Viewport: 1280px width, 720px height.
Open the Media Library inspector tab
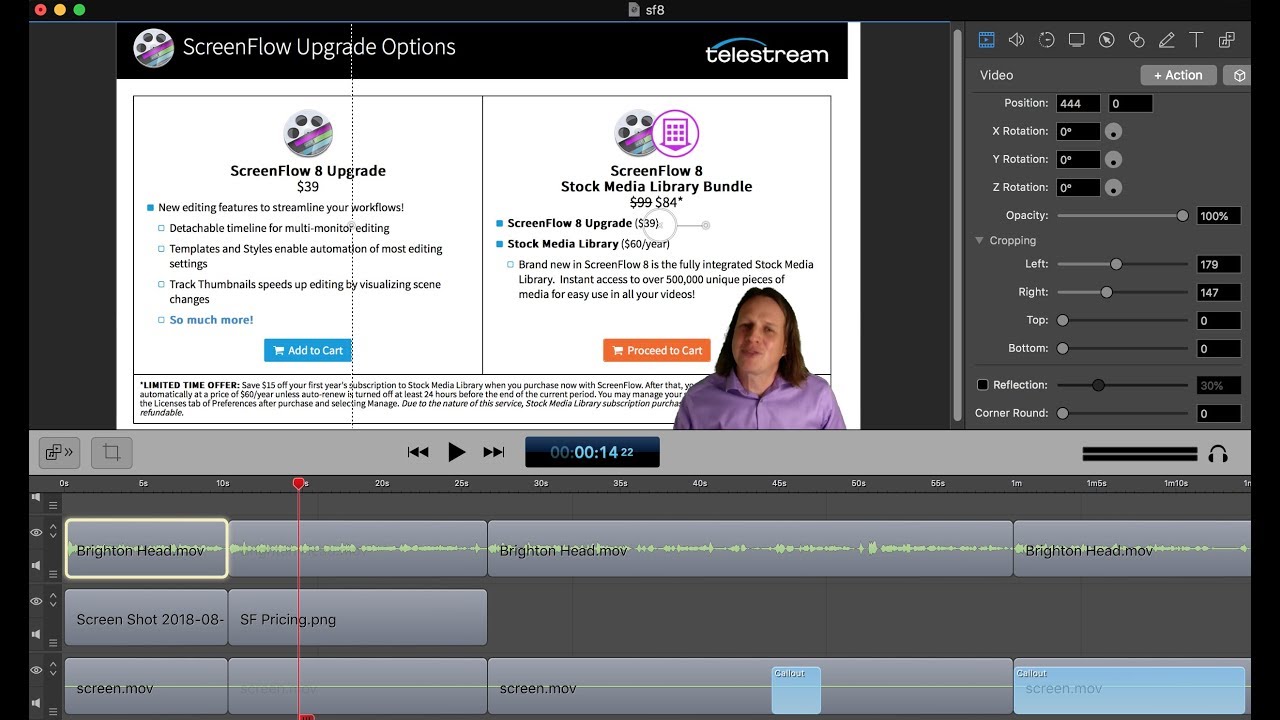coord(1227,40)
